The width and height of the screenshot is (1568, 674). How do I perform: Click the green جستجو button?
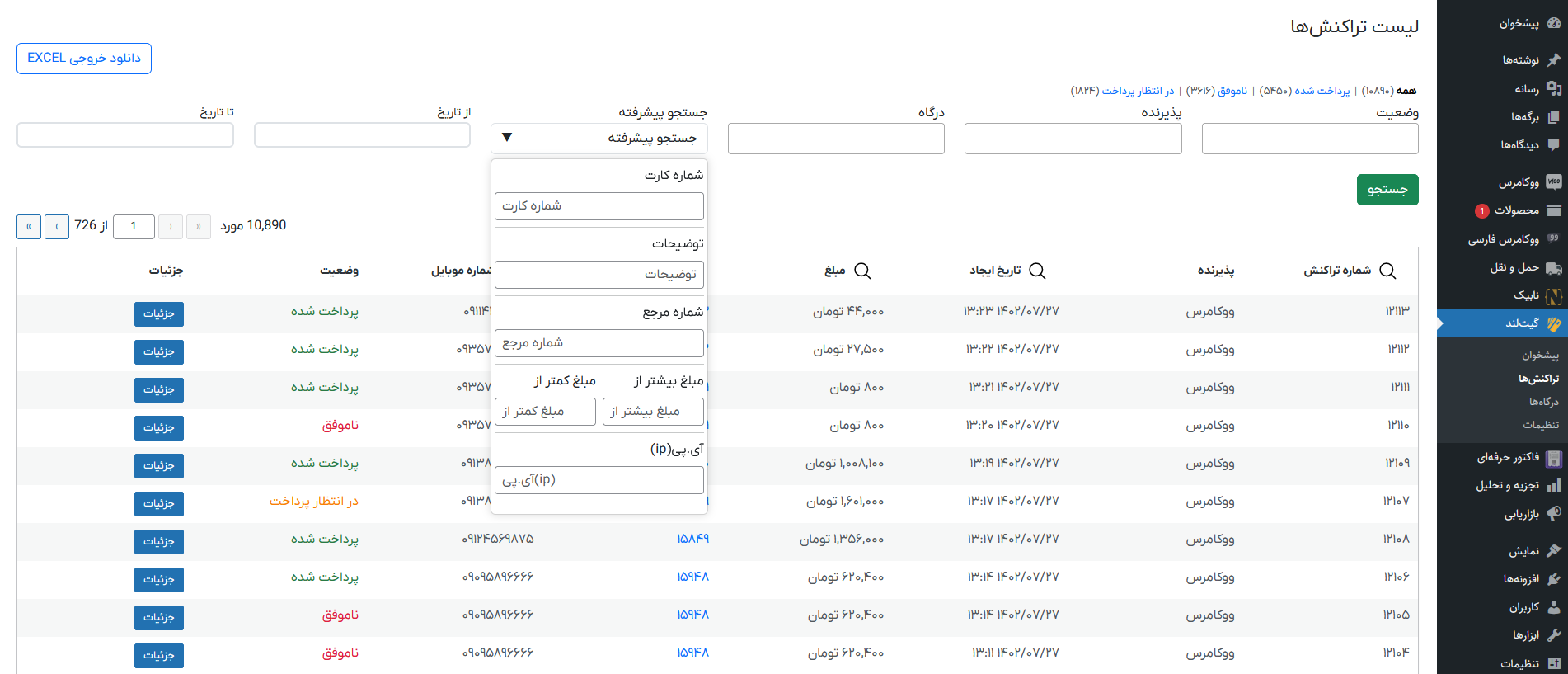[x=1387, y=190]
